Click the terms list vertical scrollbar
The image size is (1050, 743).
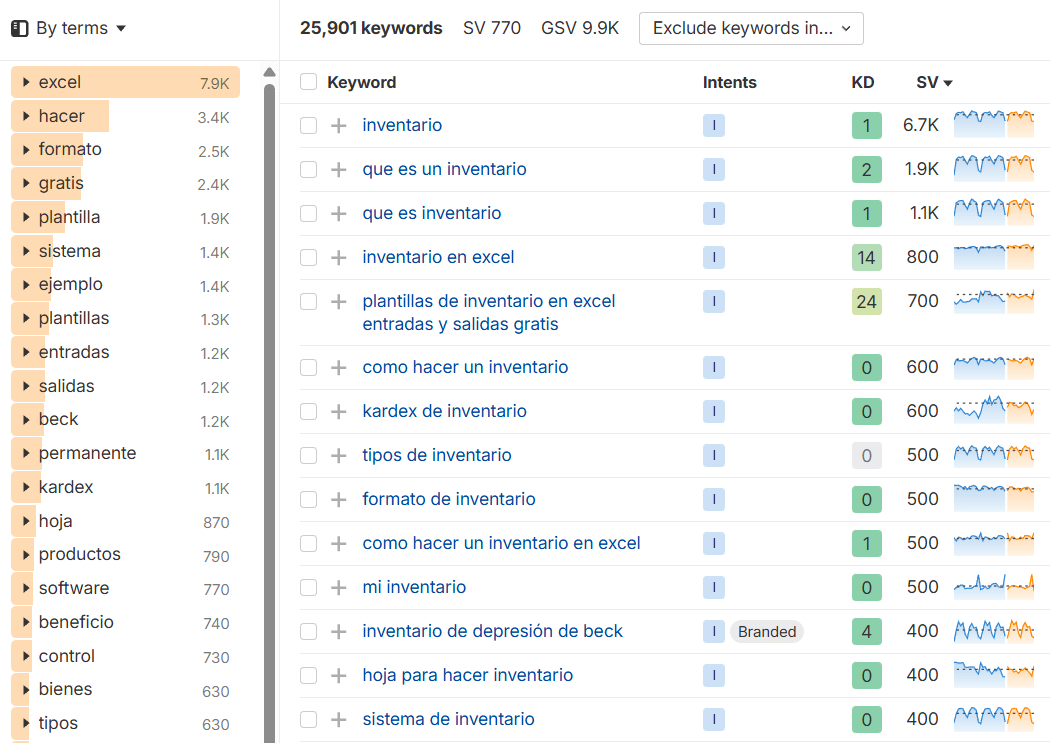269,400
